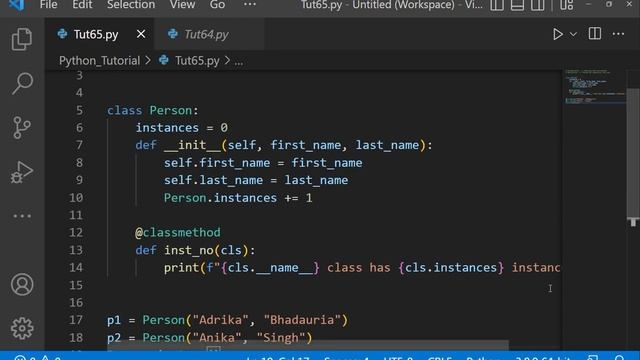Viewport: 640px width, 360px height.
Task: Open the Accounts menu in the activity bar
Action: (x=22, y=284)
